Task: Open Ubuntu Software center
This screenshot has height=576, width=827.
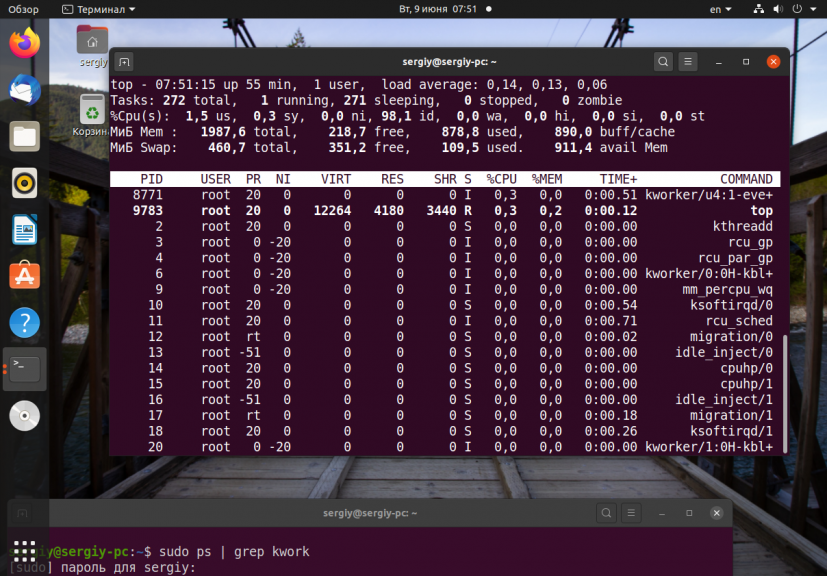Action: (x=25, y=276)
